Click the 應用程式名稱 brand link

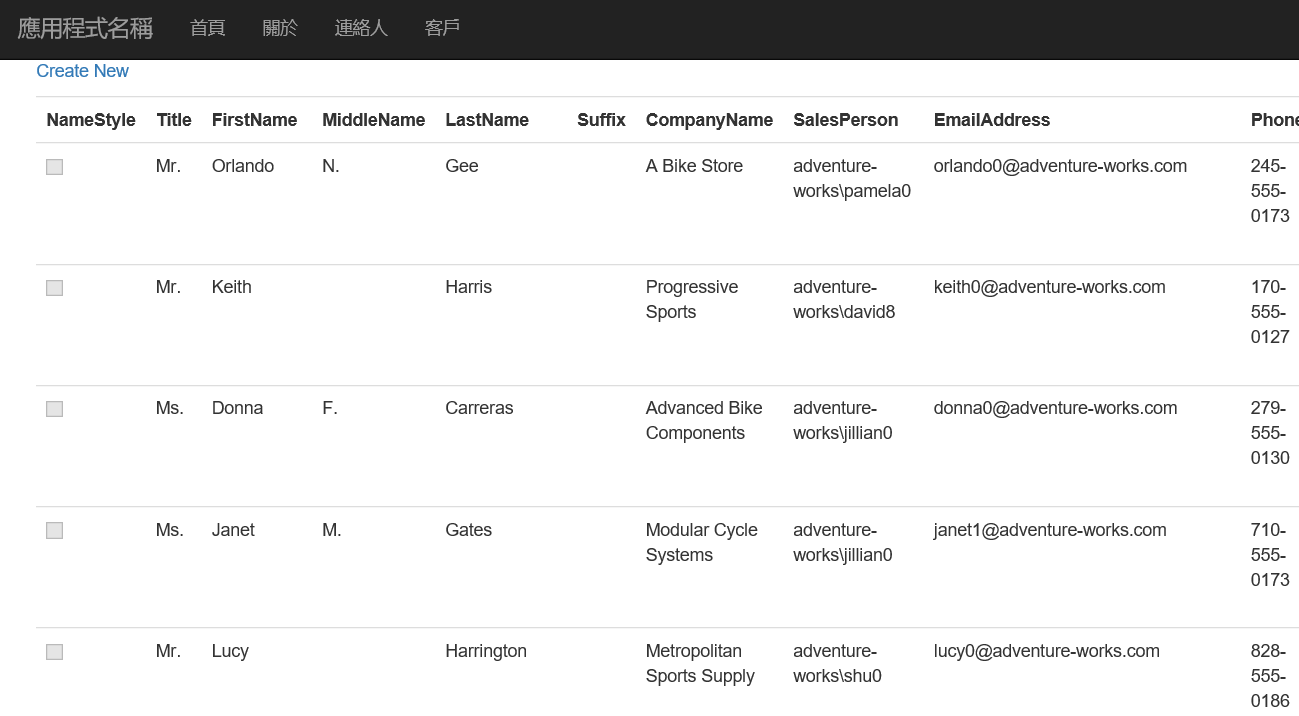(x=85, y=28)
